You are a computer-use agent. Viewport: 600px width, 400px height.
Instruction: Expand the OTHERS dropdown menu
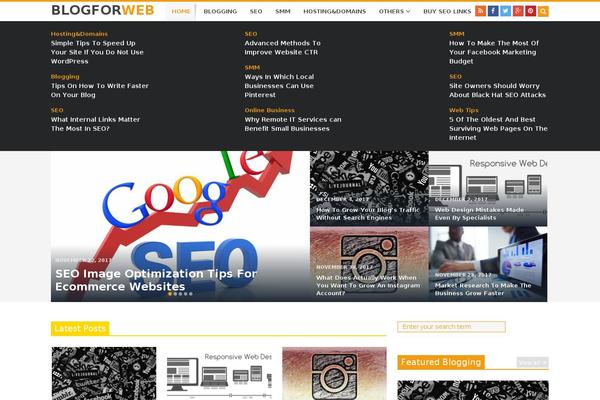[x=395, y=11]
